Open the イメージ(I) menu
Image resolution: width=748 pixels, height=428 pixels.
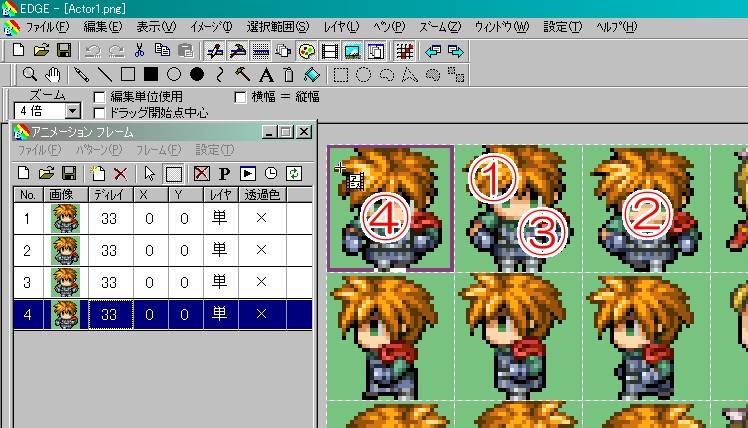coord(211,27)
